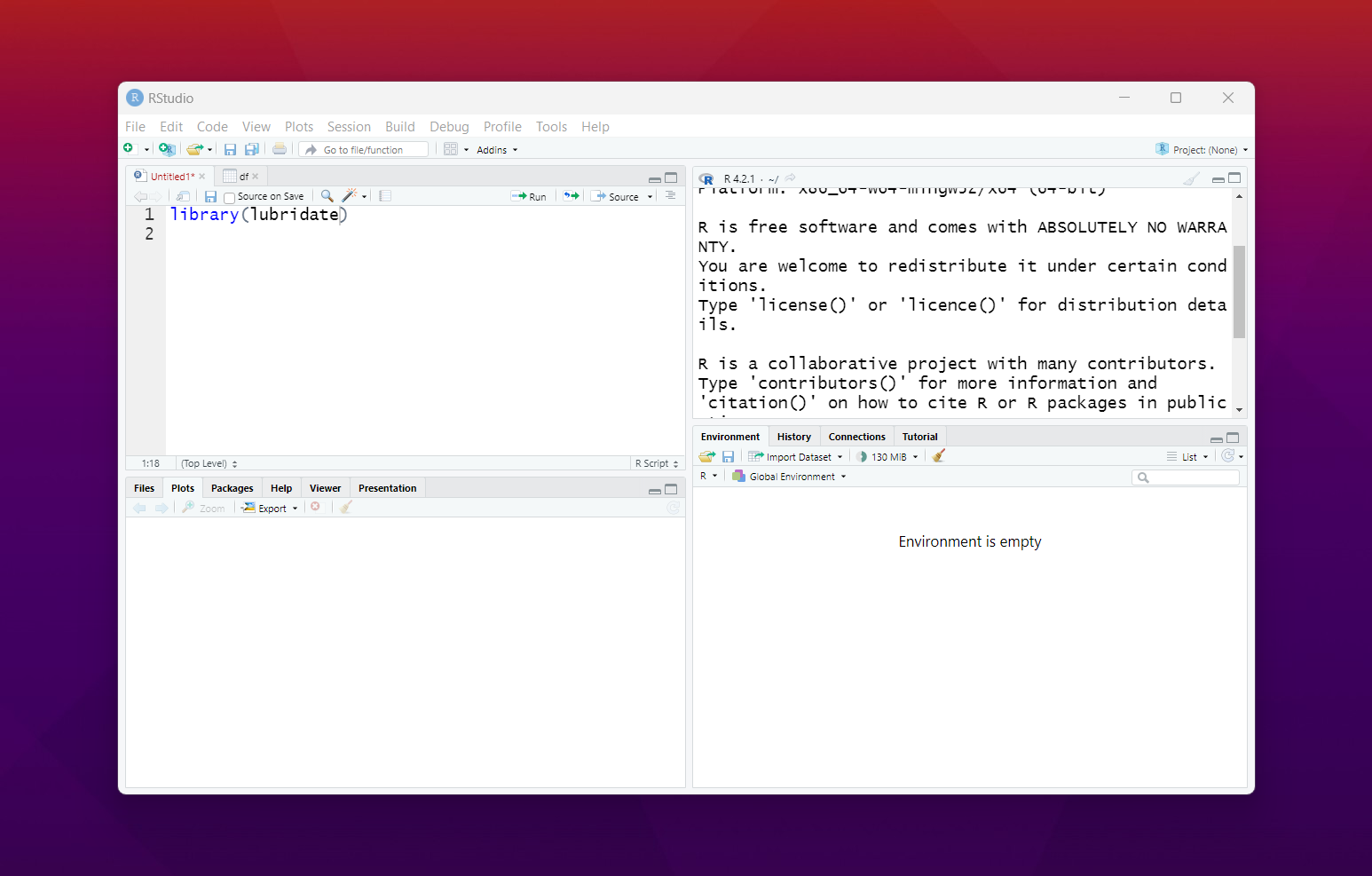
Task: Open the Session menu
Action: pos(349,127)
